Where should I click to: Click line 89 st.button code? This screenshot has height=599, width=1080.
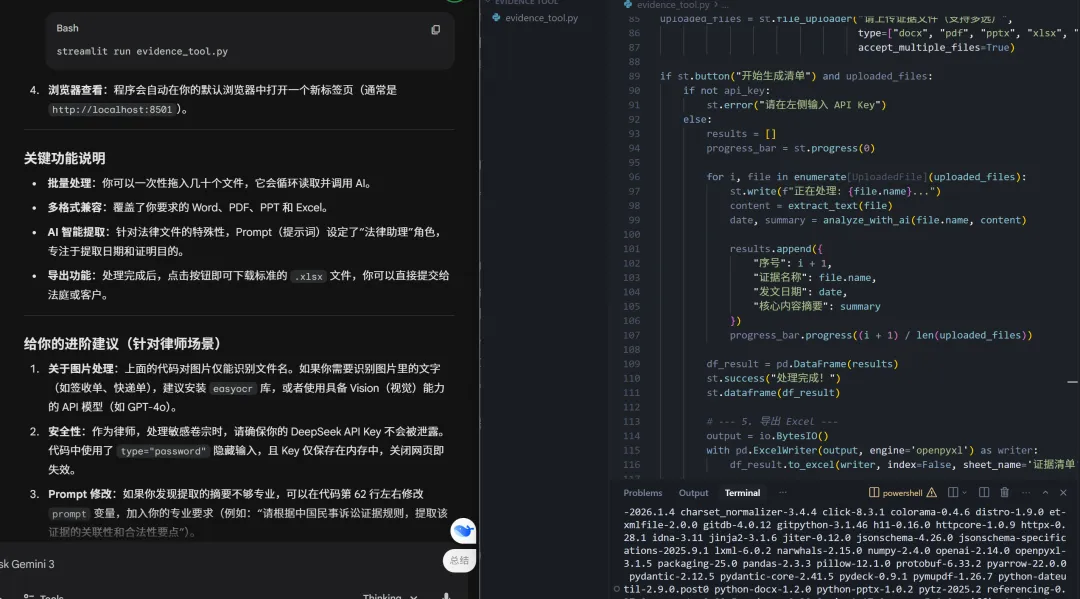(x=796, y=76)
